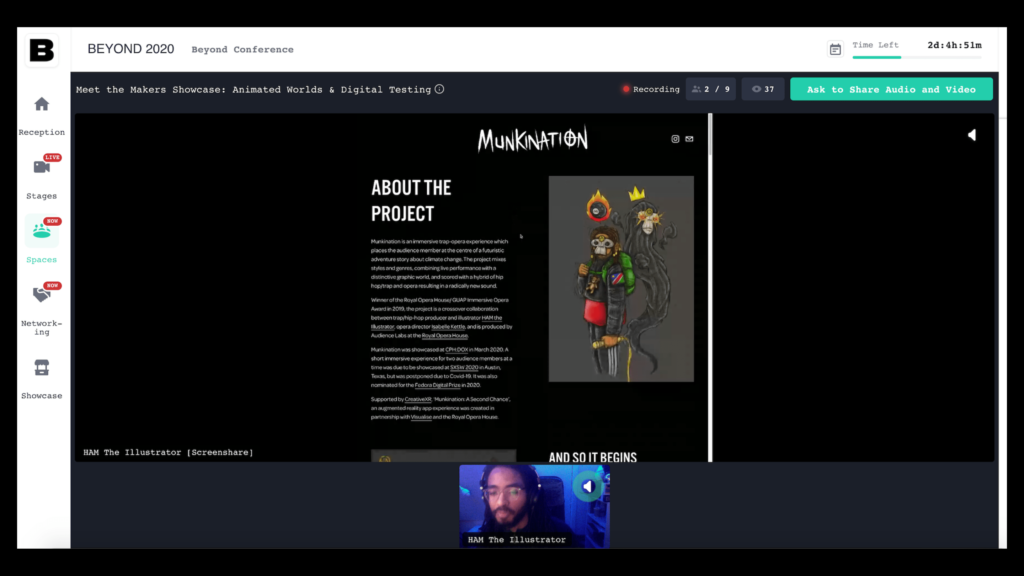
Task: Open Munkination email envelope icon
Action: (x=689, y=139)
